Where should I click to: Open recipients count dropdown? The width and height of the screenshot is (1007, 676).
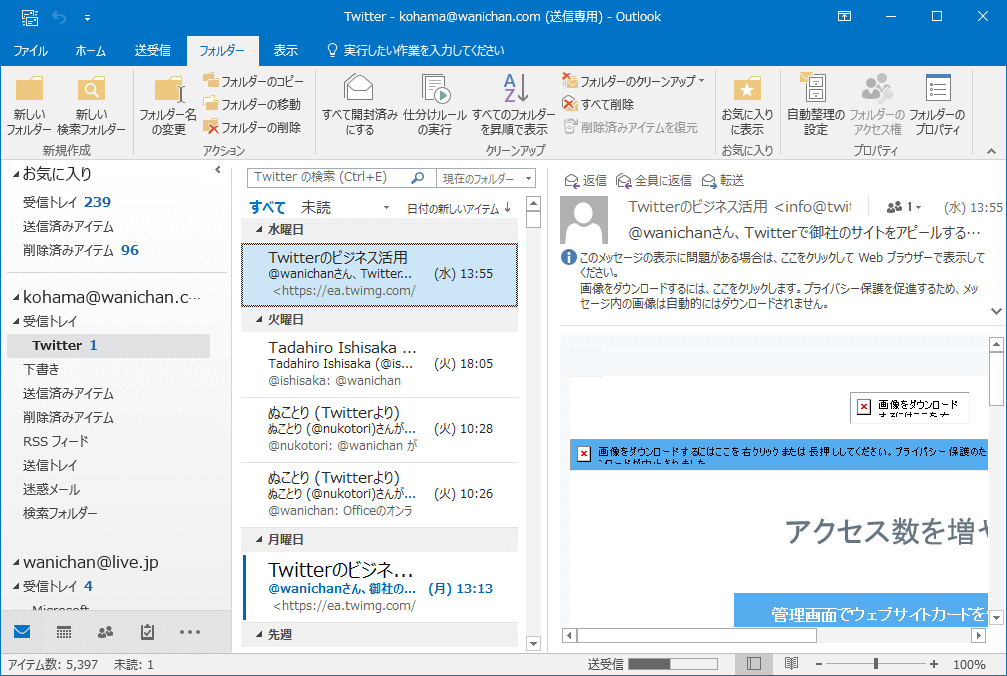[904, 207]
